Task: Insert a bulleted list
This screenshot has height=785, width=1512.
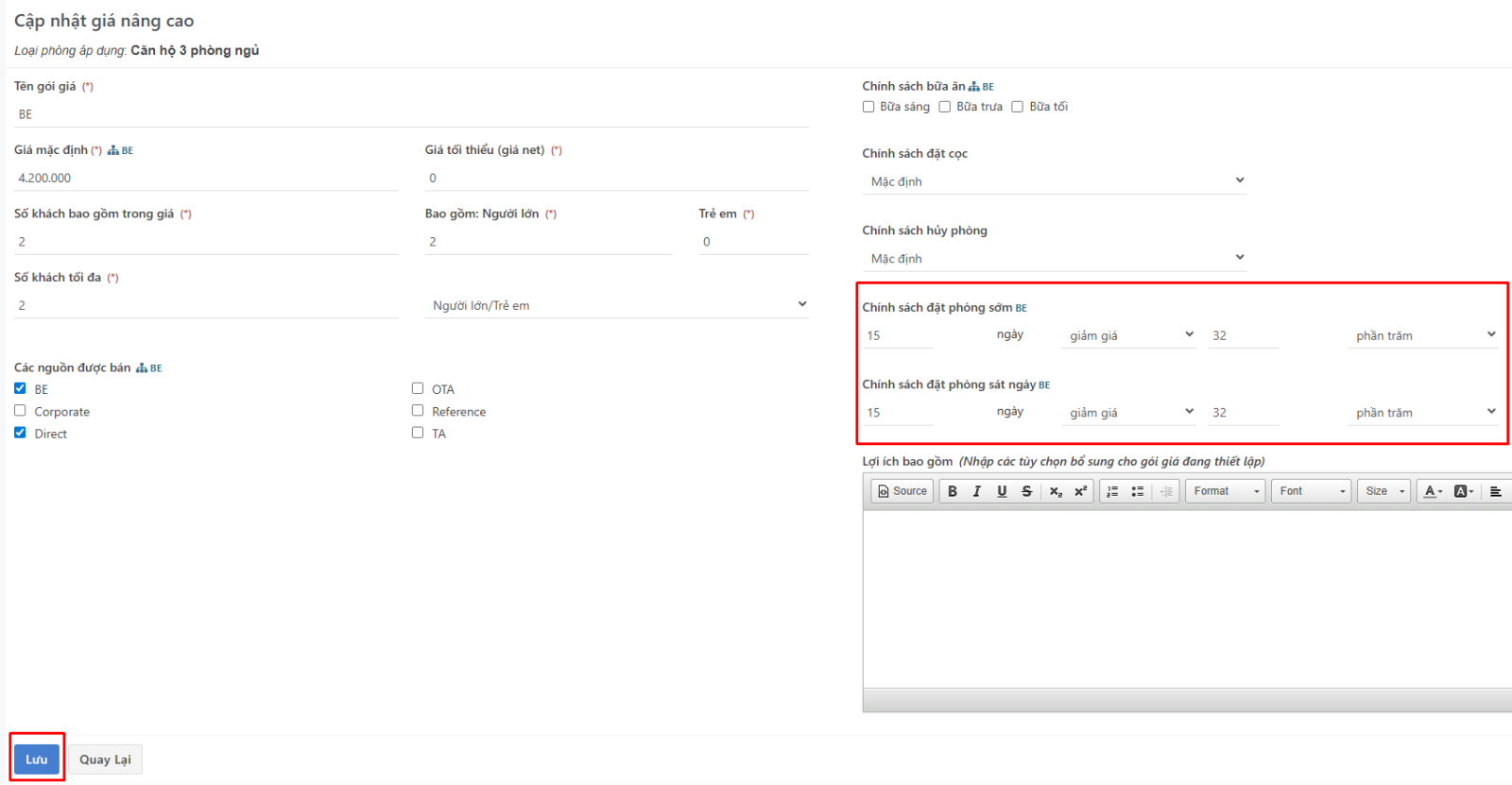Action: [x=1138, y=491]
